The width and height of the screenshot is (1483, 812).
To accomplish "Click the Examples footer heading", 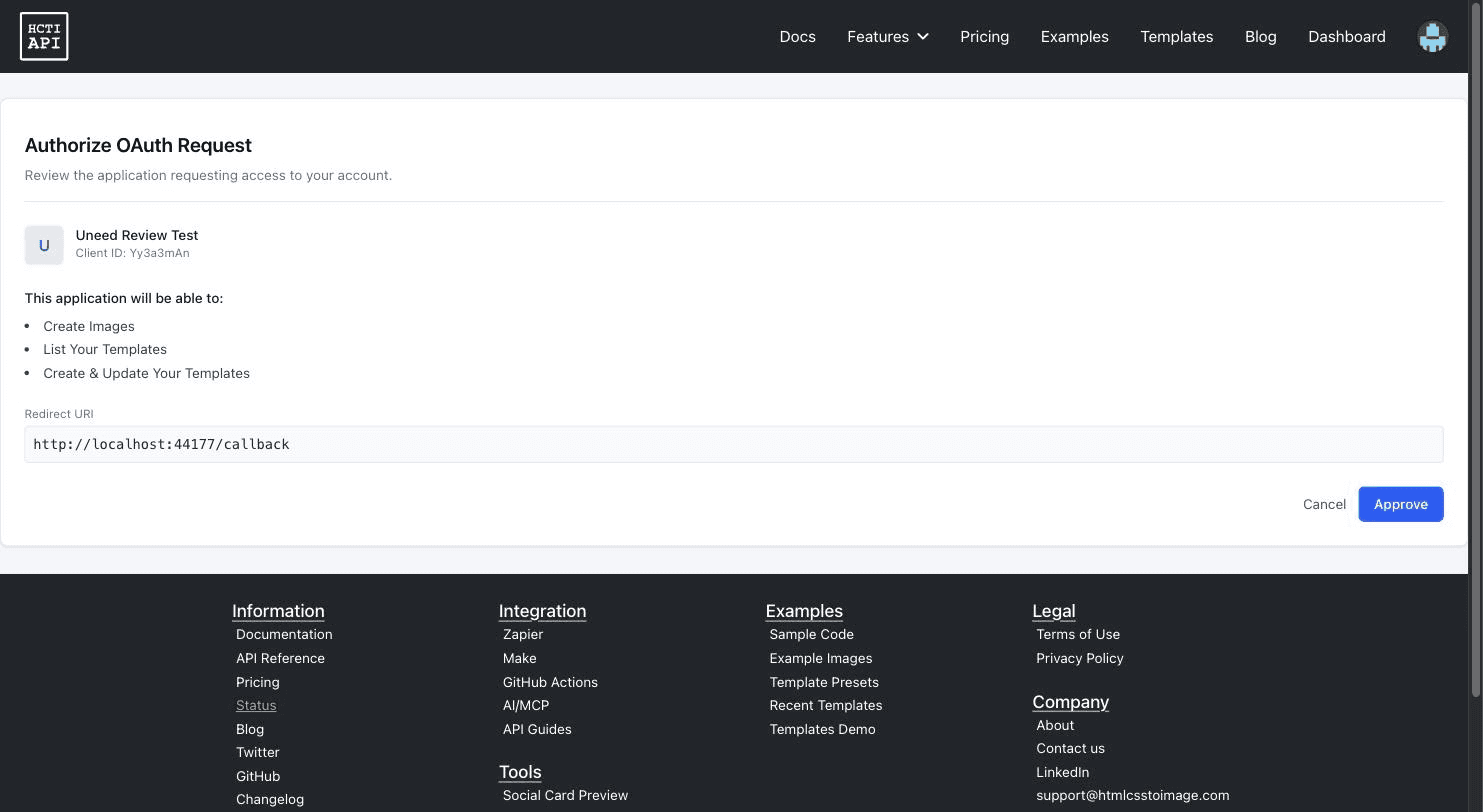I will [x=804, y=611].
